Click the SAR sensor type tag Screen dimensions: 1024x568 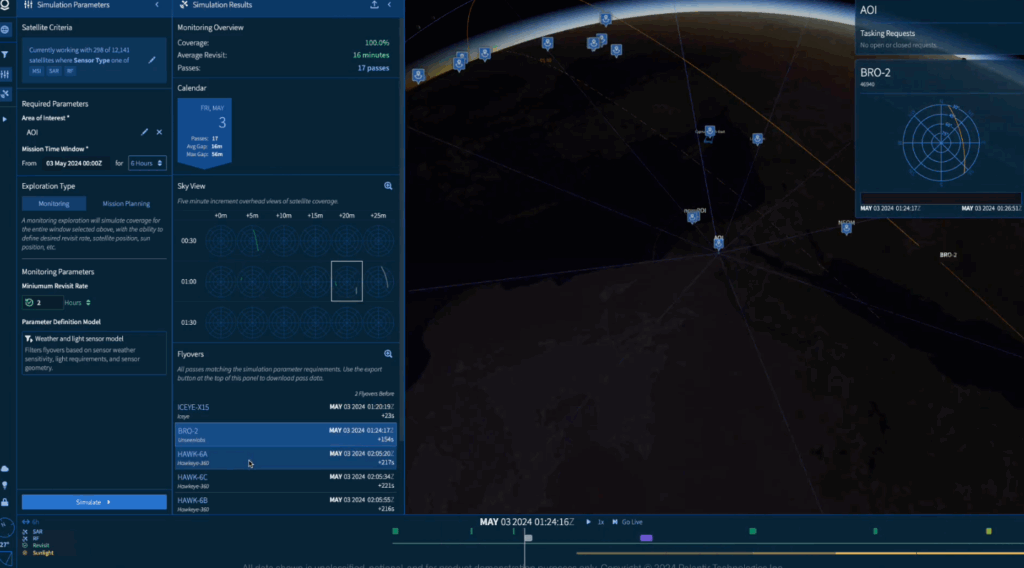54,71
